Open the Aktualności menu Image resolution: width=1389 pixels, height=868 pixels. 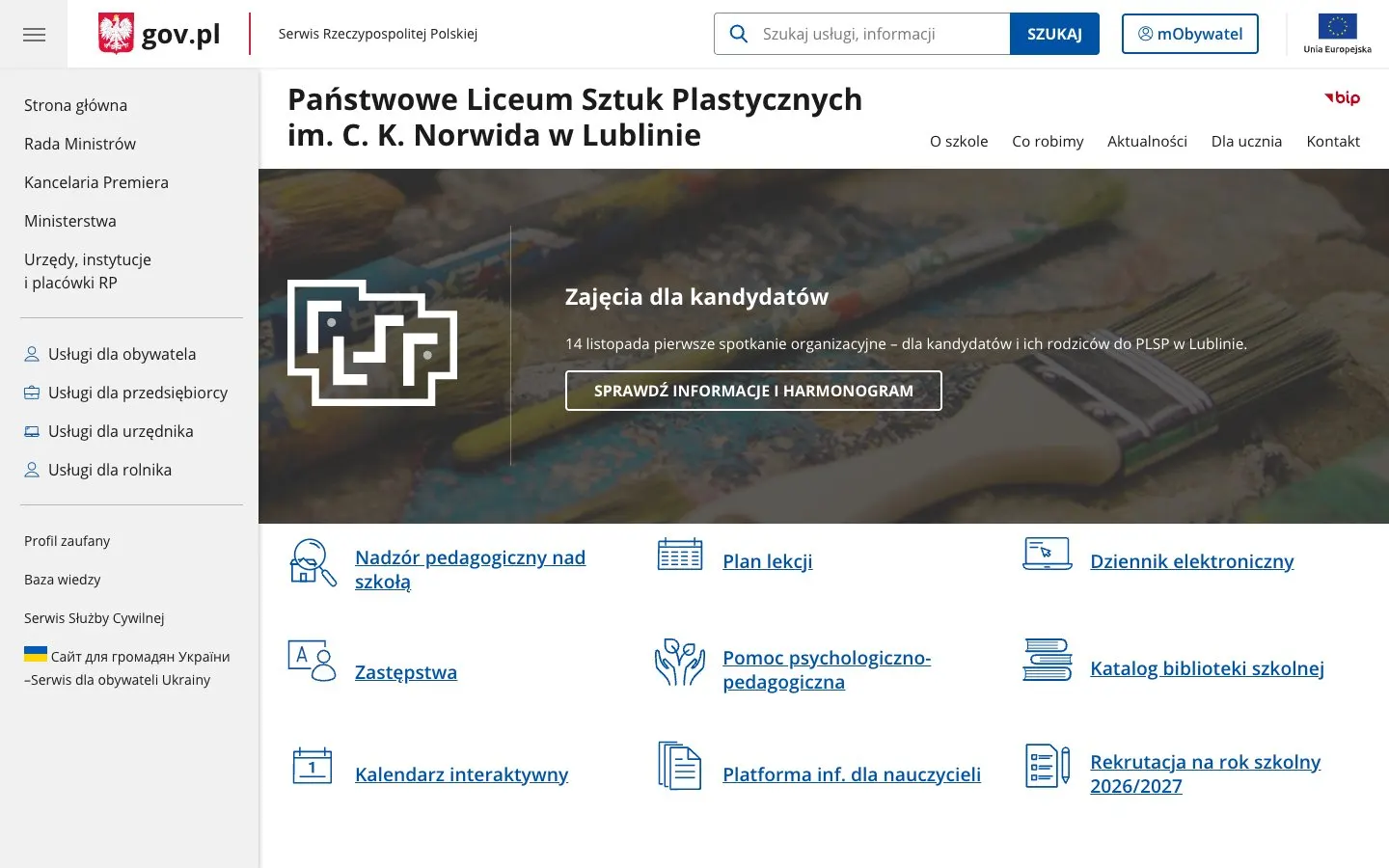1147,141
